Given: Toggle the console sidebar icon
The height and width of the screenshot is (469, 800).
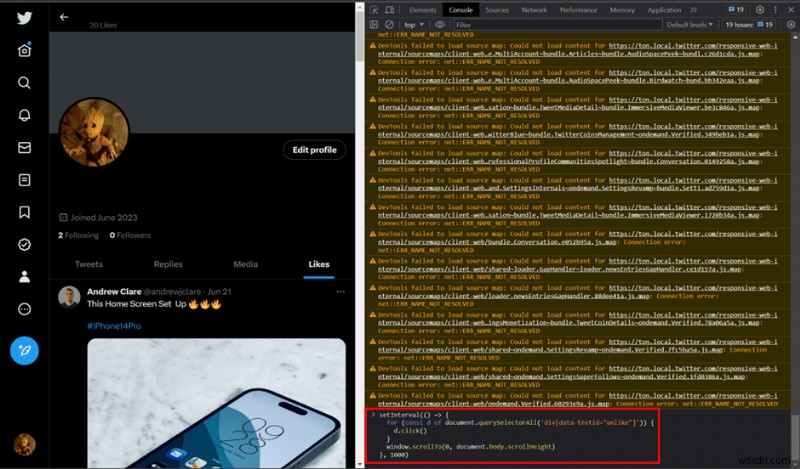Looking at the screenshot, I should coord(373,24).
